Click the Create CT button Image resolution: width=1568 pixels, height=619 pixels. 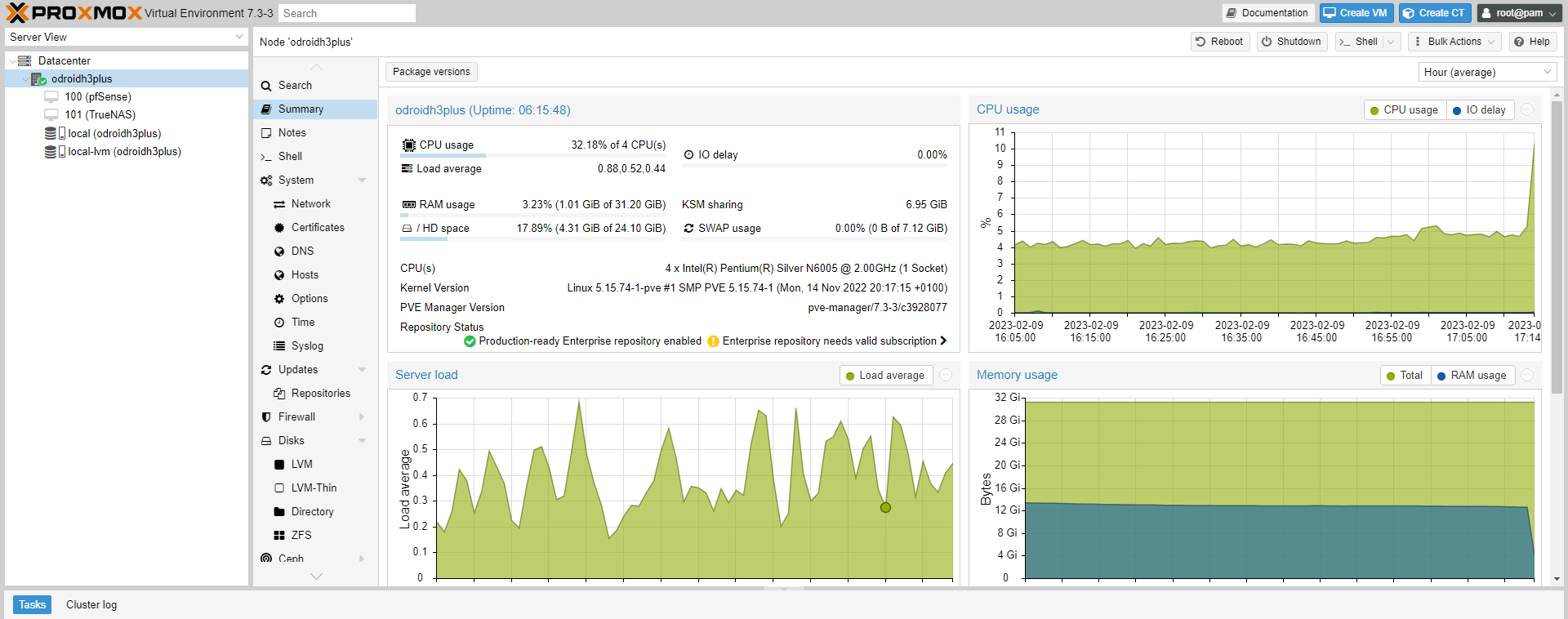coord(1435,13)
